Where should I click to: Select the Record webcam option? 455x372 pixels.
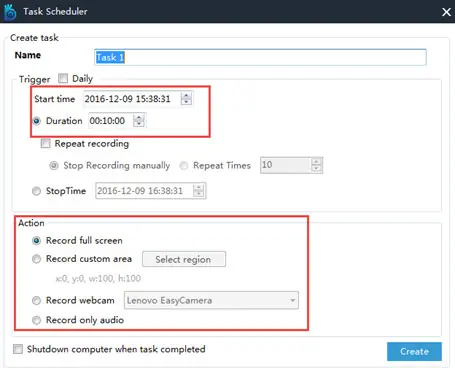(x=36, y=300)
